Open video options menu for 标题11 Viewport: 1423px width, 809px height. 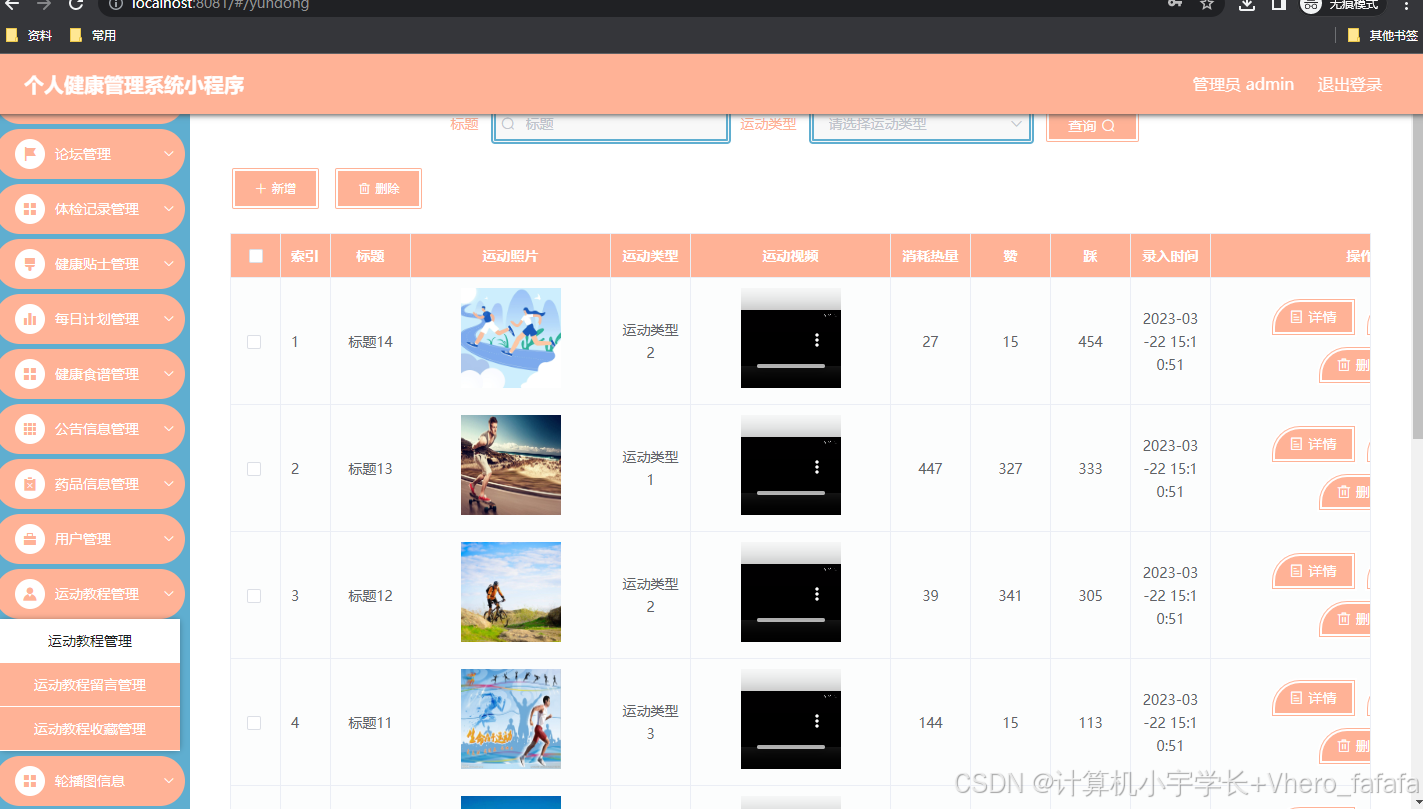click(817, 721)
